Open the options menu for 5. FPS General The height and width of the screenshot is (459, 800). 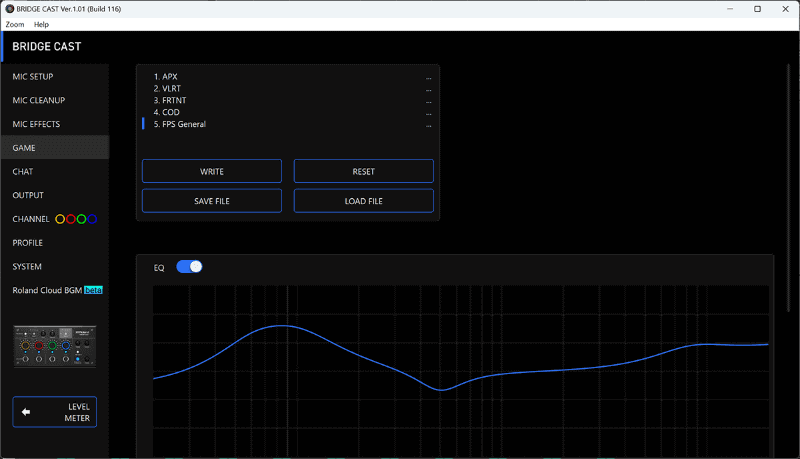pos(429,125)
